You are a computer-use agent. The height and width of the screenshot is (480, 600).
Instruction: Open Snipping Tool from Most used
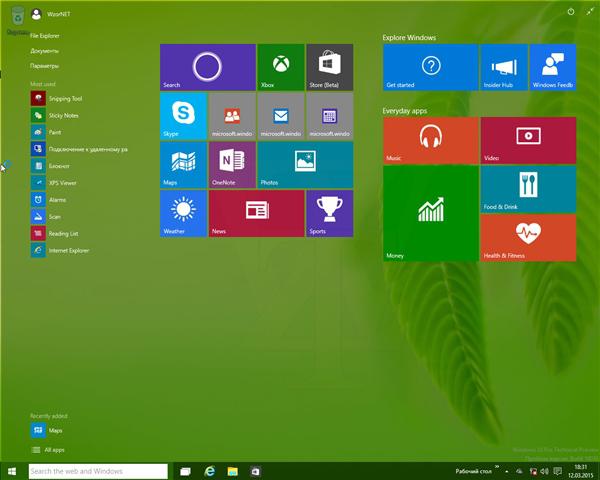click(64, 99)
